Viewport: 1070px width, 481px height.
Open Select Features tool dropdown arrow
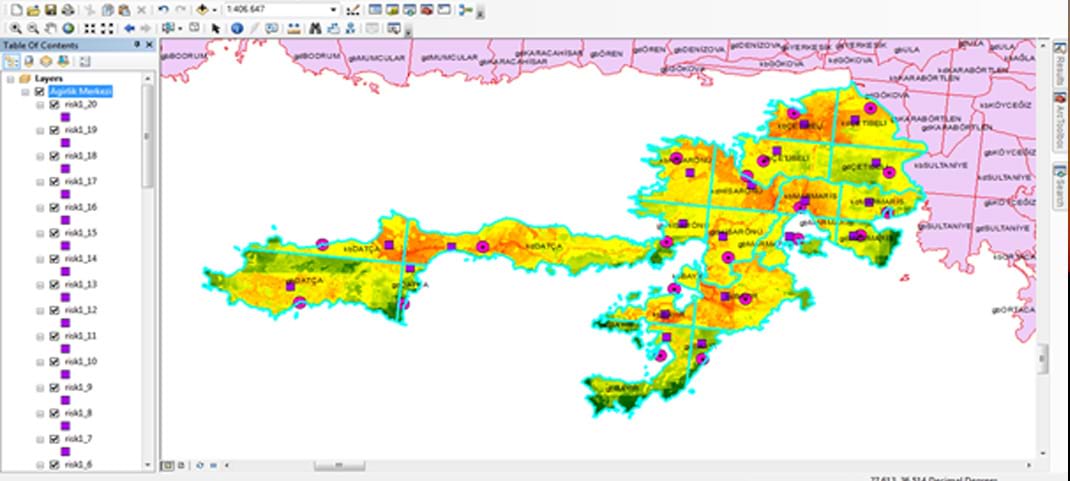(x=179, y=29)
